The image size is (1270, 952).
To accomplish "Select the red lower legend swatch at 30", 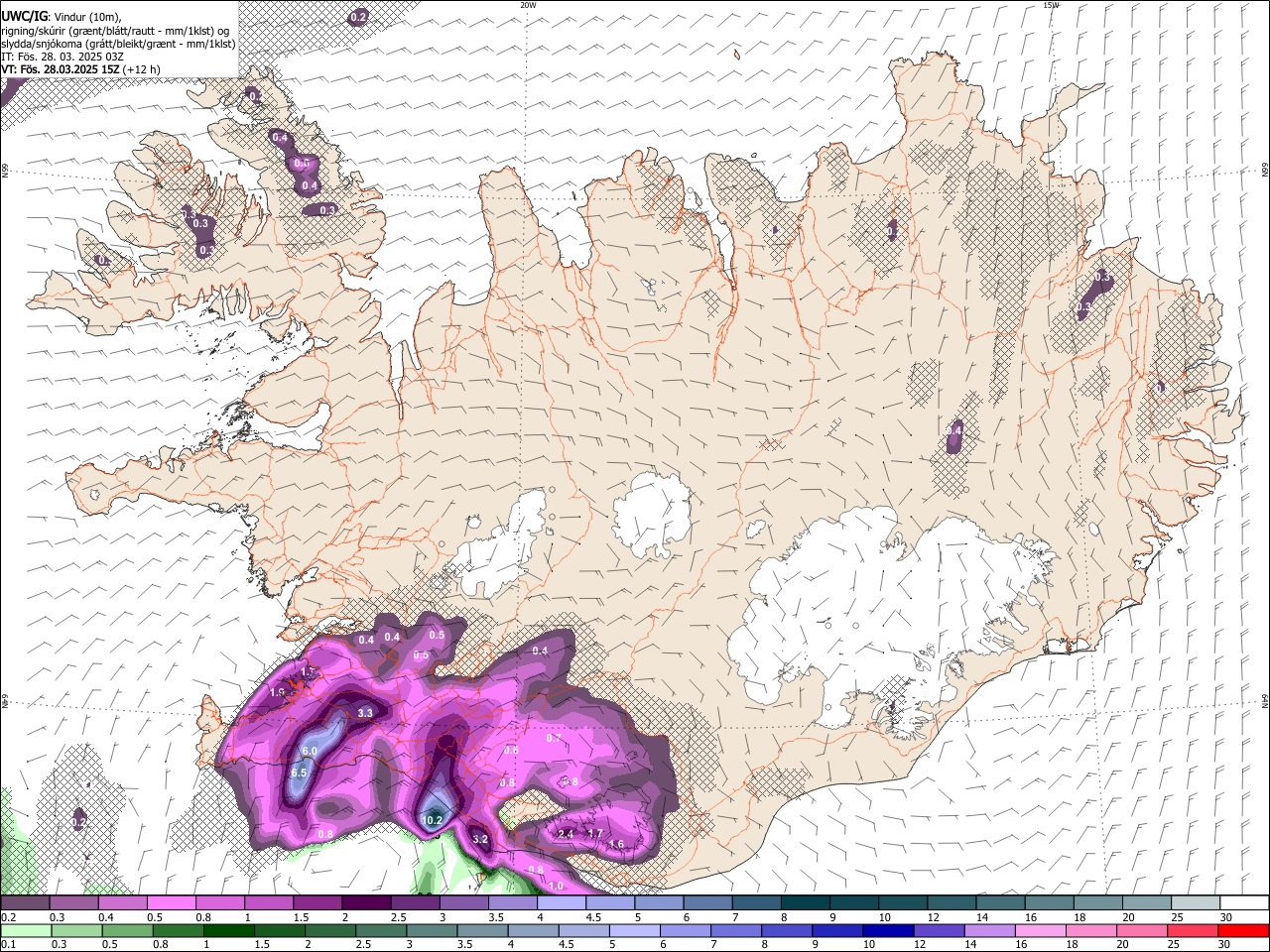I will (x=1243, y=930).
